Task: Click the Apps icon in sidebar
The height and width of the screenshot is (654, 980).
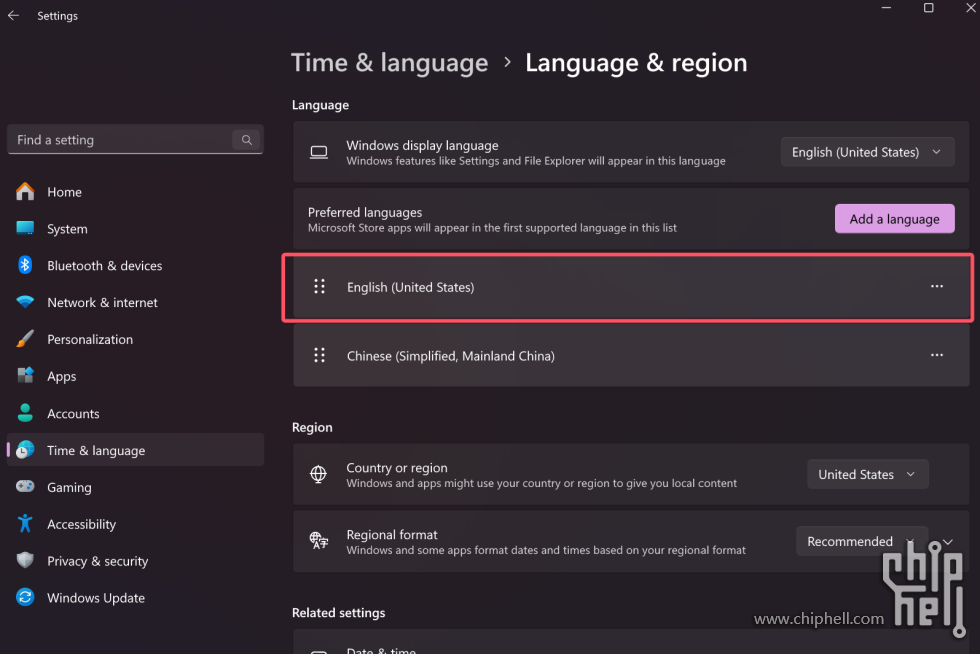Action: pos(25,376)
